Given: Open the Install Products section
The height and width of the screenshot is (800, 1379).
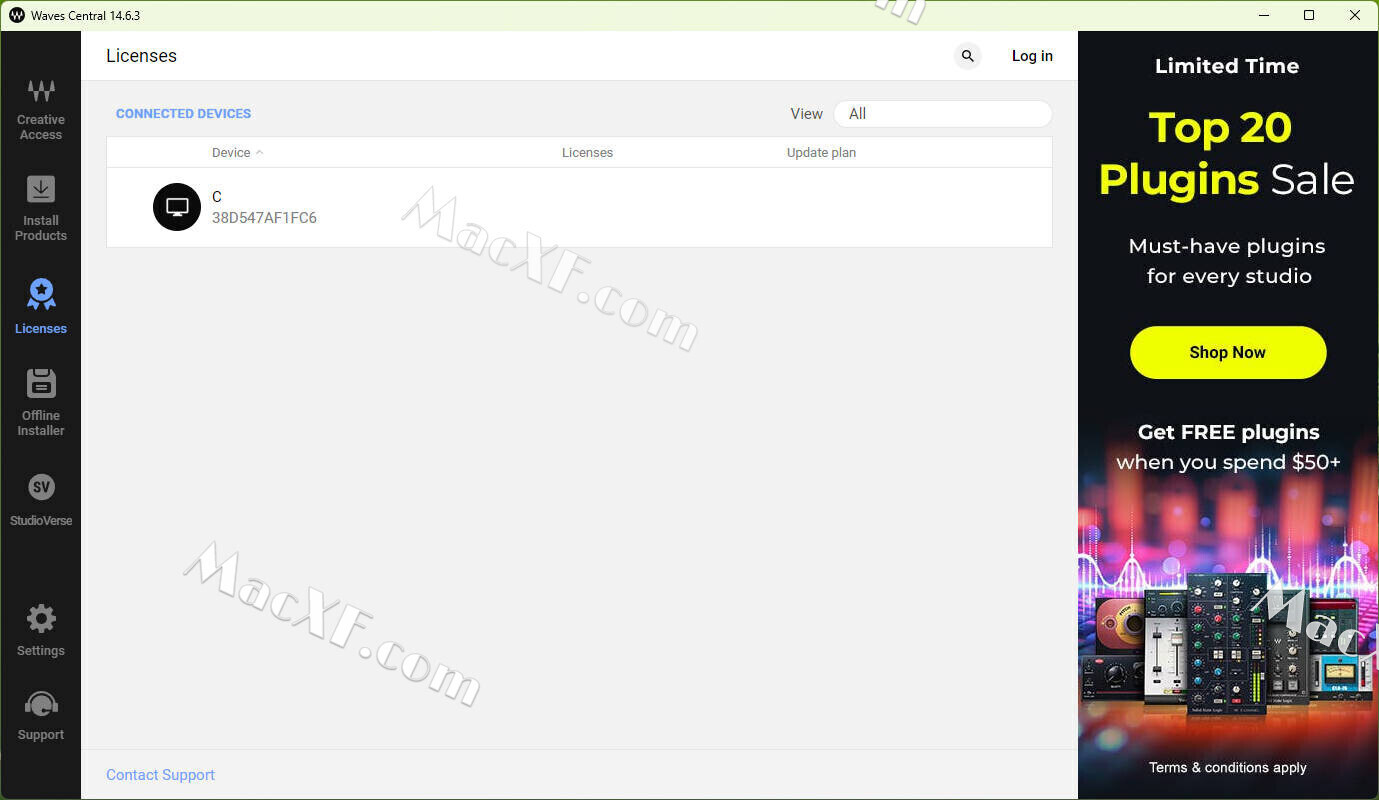Looking at the screenshot, I should pyautogui.click(x=41, y=208).
